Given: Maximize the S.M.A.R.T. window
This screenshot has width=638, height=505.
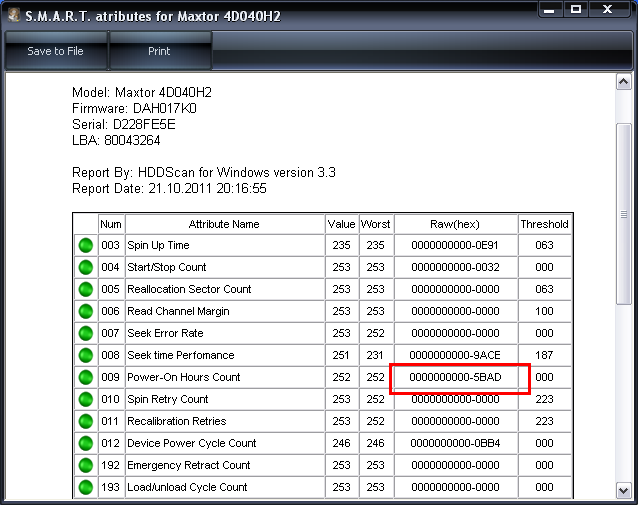Looking at the screenshot, I should (576, 9).
